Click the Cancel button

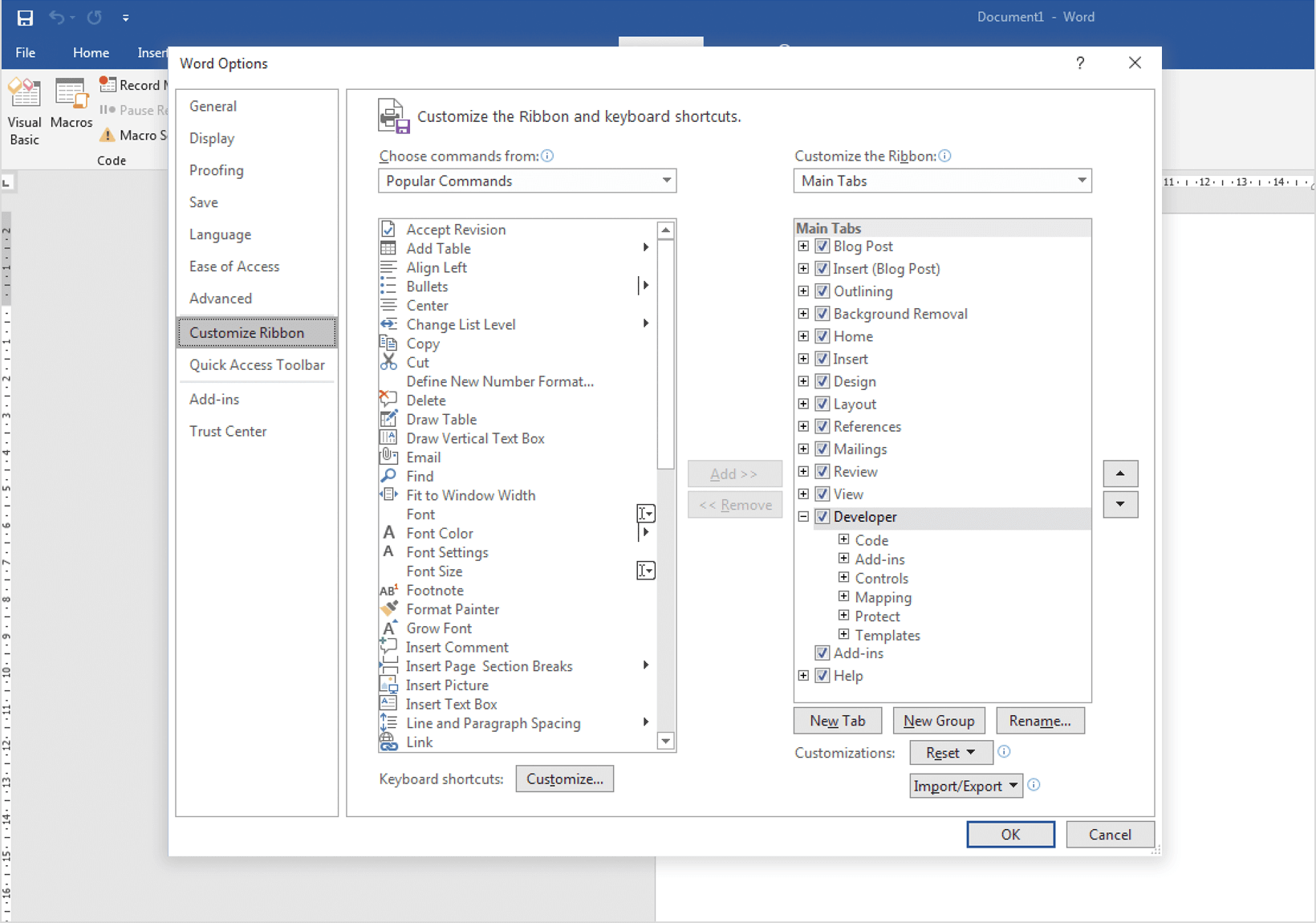pos(1110,834)
